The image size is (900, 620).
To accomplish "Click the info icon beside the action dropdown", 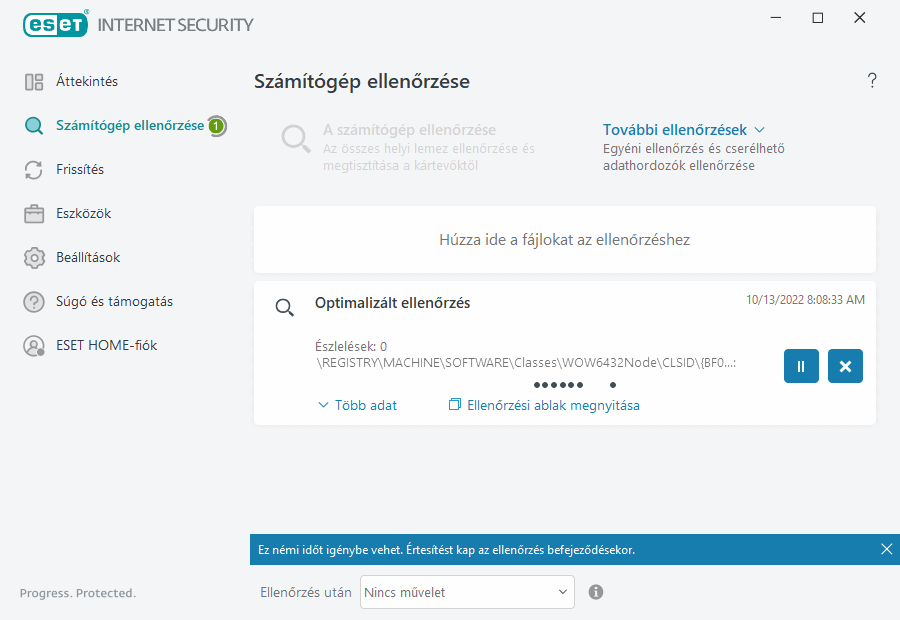I will [595, 592].
